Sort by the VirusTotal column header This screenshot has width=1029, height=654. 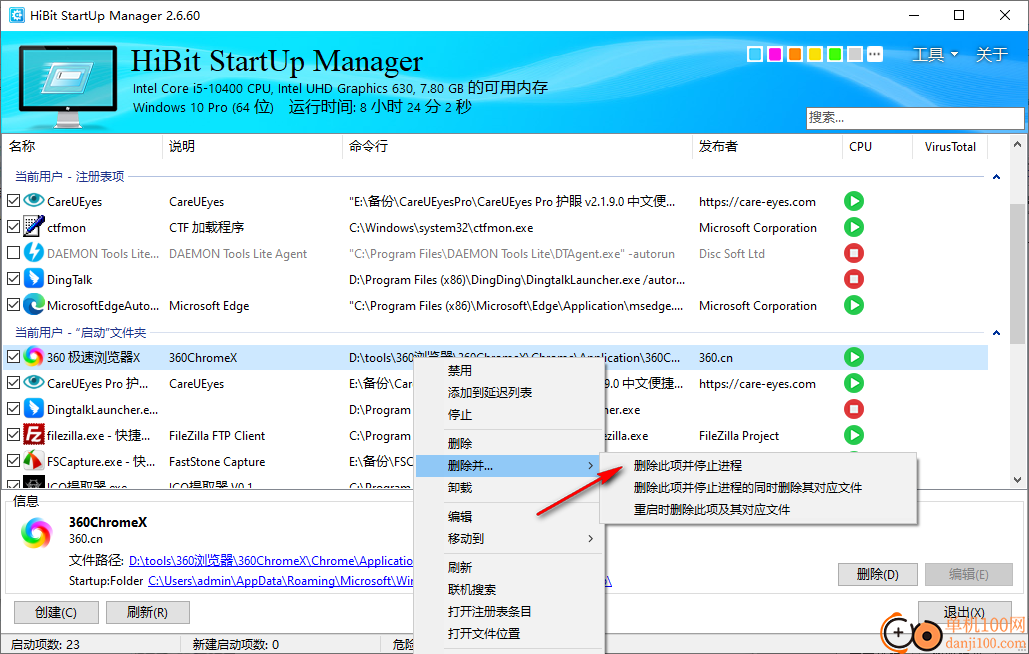coord(950,146)
